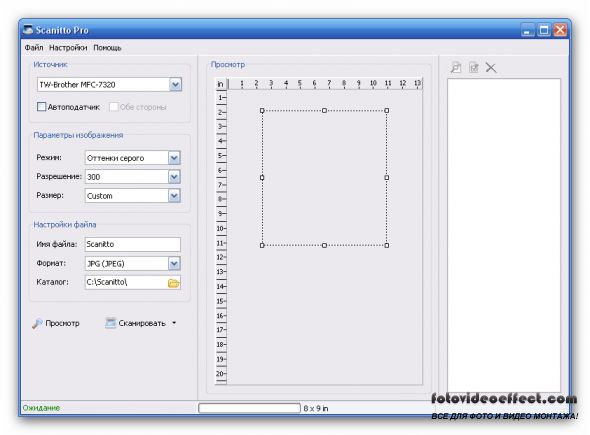Enable the Автоподатчик checkbox

41,107
